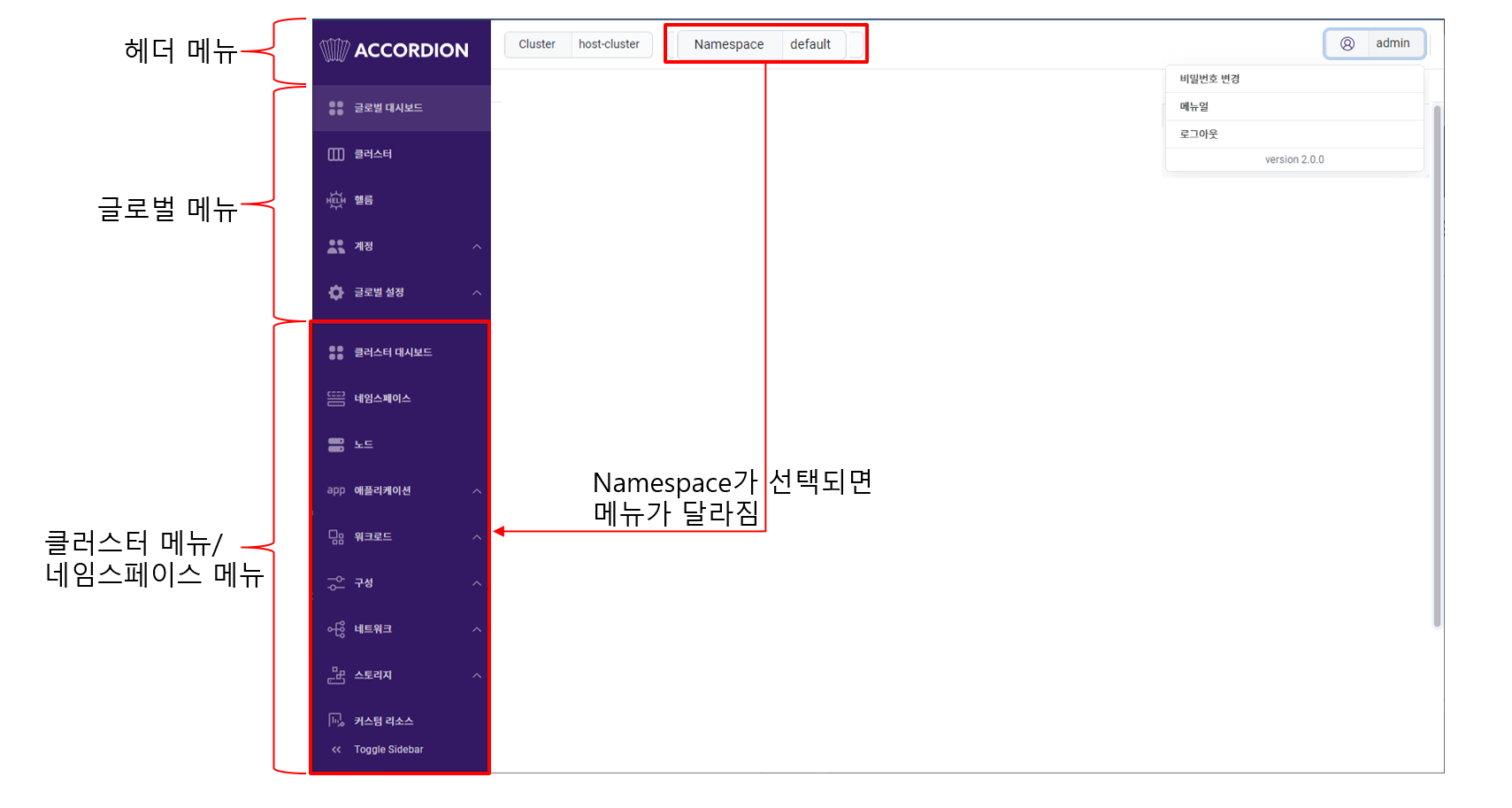Select the 노드 server icon
Screen dimensions: 1512x808
coord(336,444)
